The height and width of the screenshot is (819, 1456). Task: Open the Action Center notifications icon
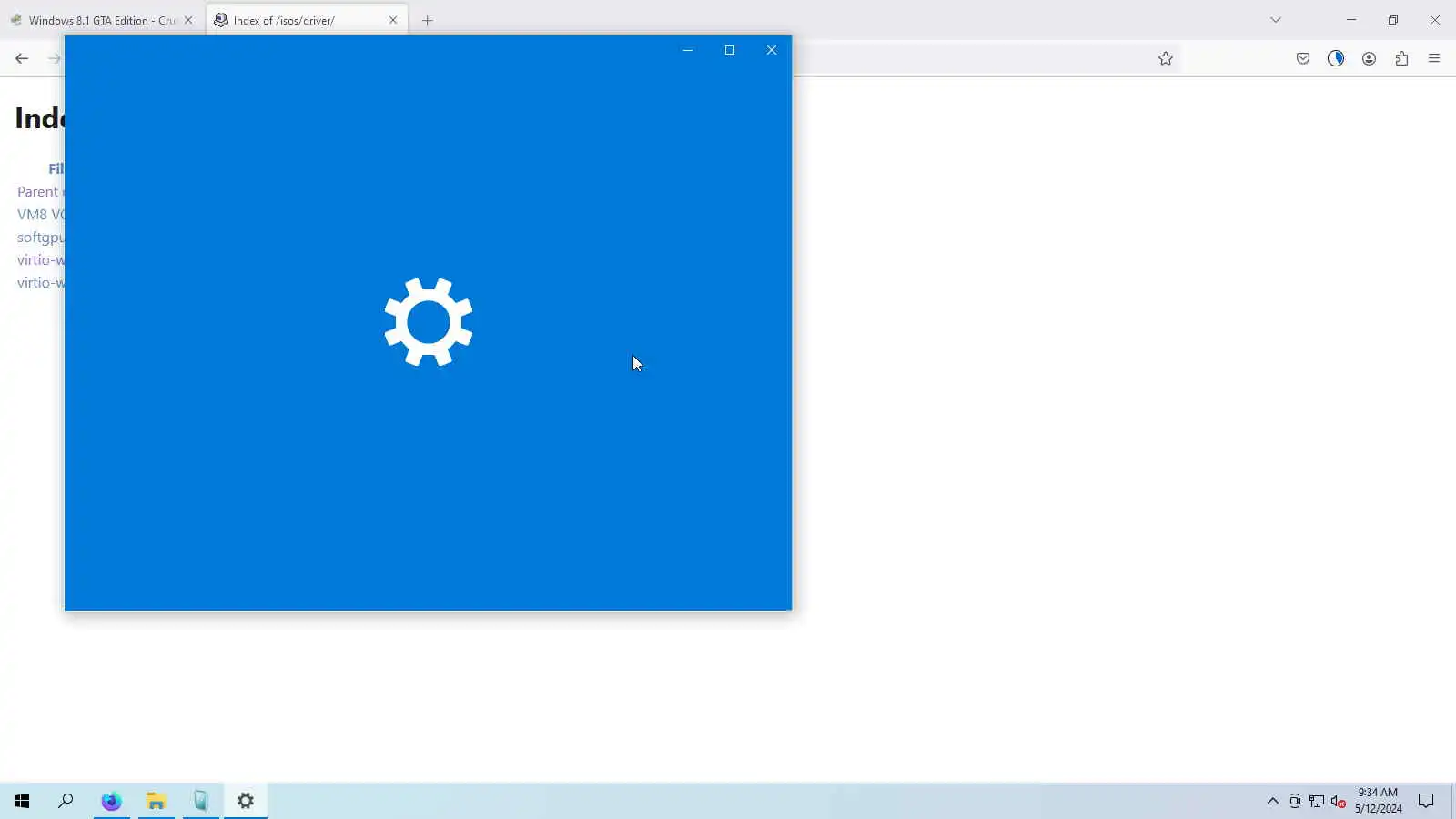(x=1426, y=801)
